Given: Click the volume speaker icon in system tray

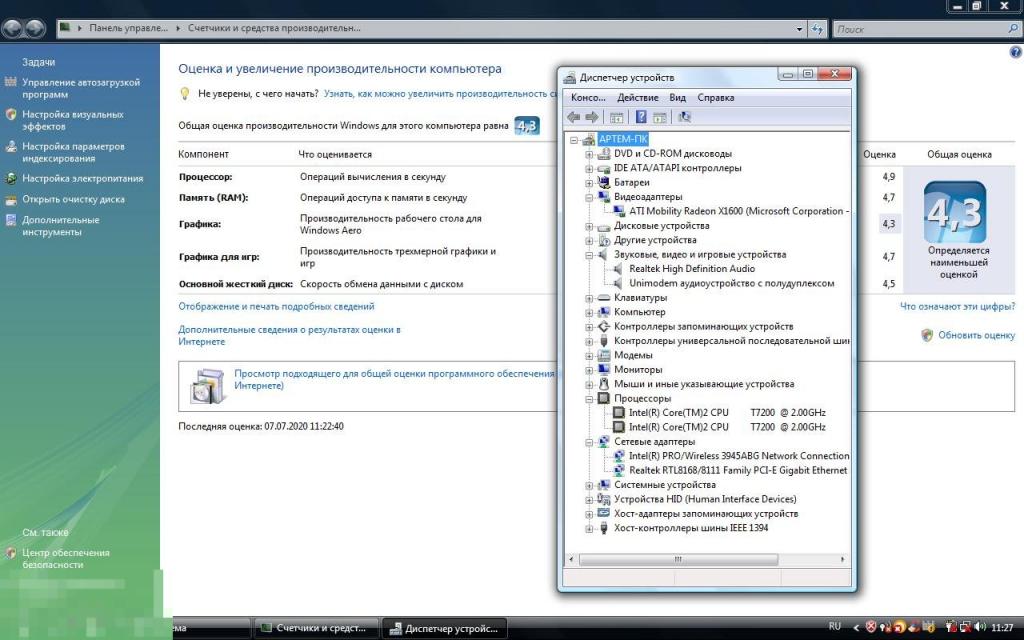Looking at the screenshot, I should click(x=979, y=627).
